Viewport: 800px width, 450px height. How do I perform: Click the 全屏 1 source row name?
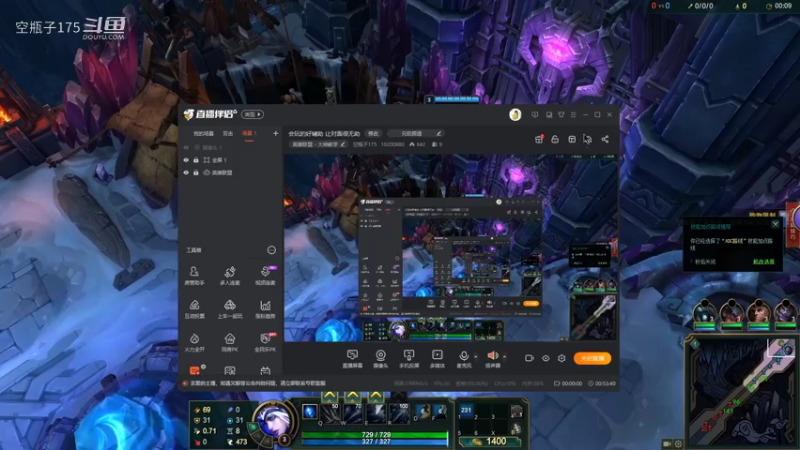tap(219, 160)
